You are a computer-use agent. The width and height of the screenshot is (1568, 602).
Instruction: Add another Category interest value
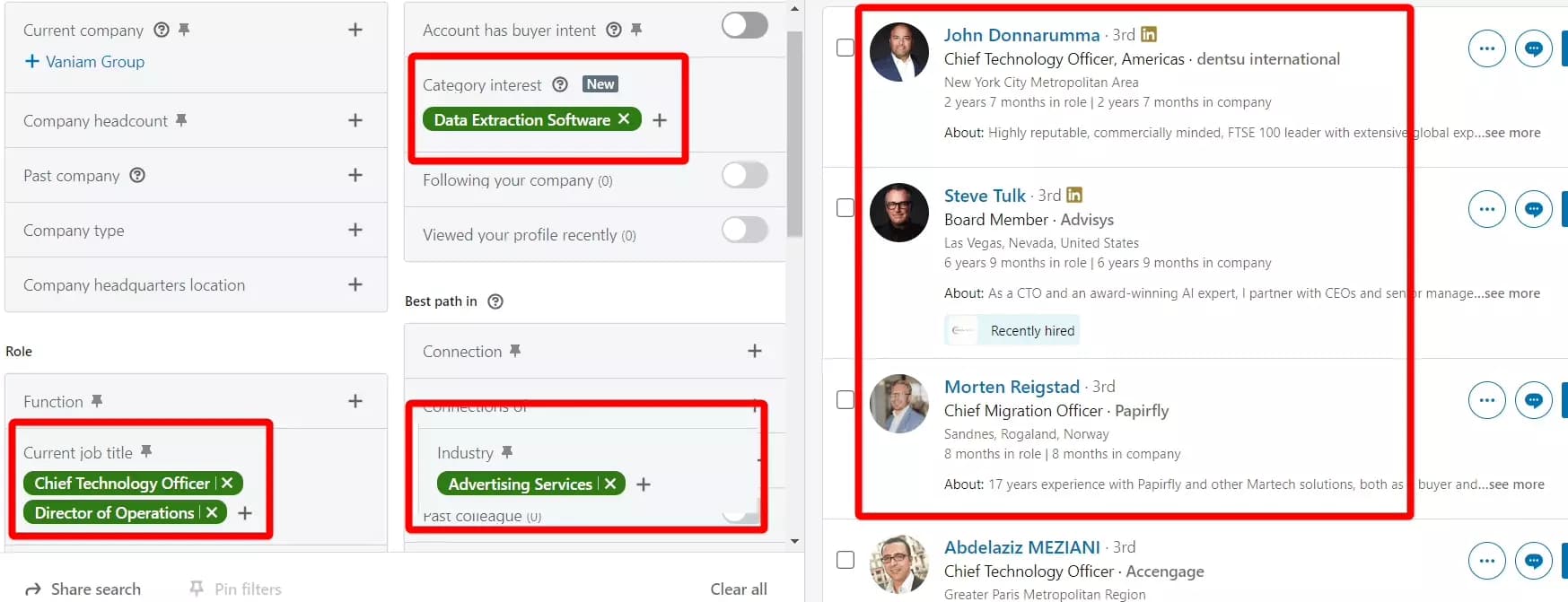tap(660, 120)
